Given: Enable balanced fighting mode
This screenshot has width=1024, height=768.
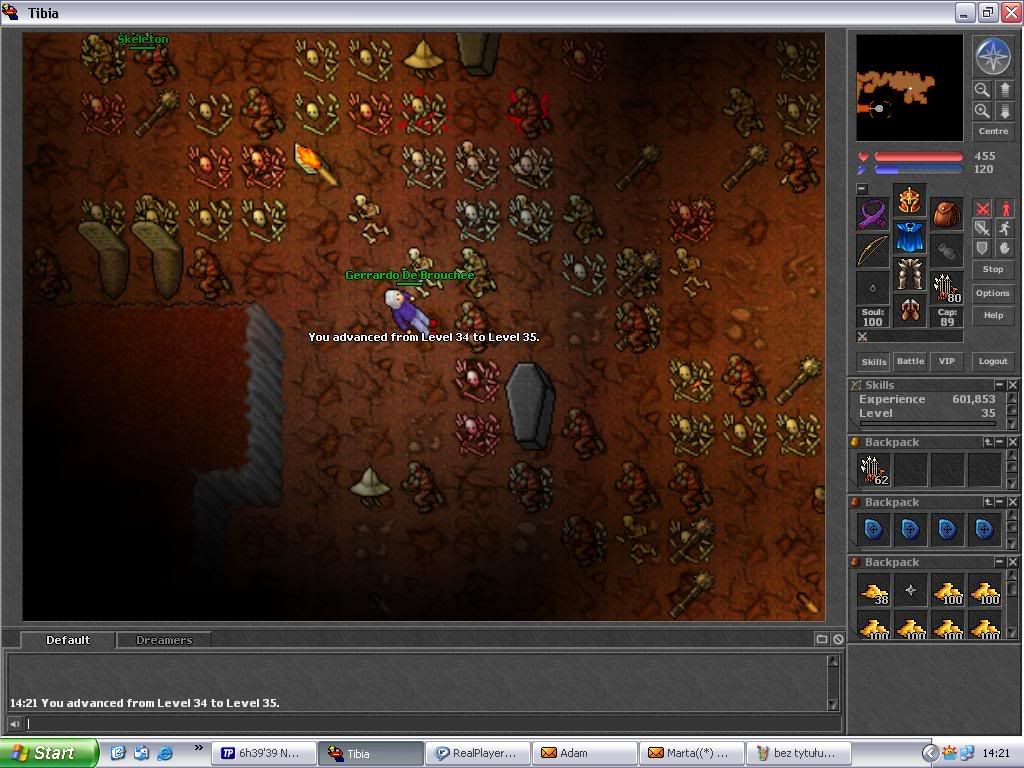Looking at the screenshot, I should pos(982,229).
